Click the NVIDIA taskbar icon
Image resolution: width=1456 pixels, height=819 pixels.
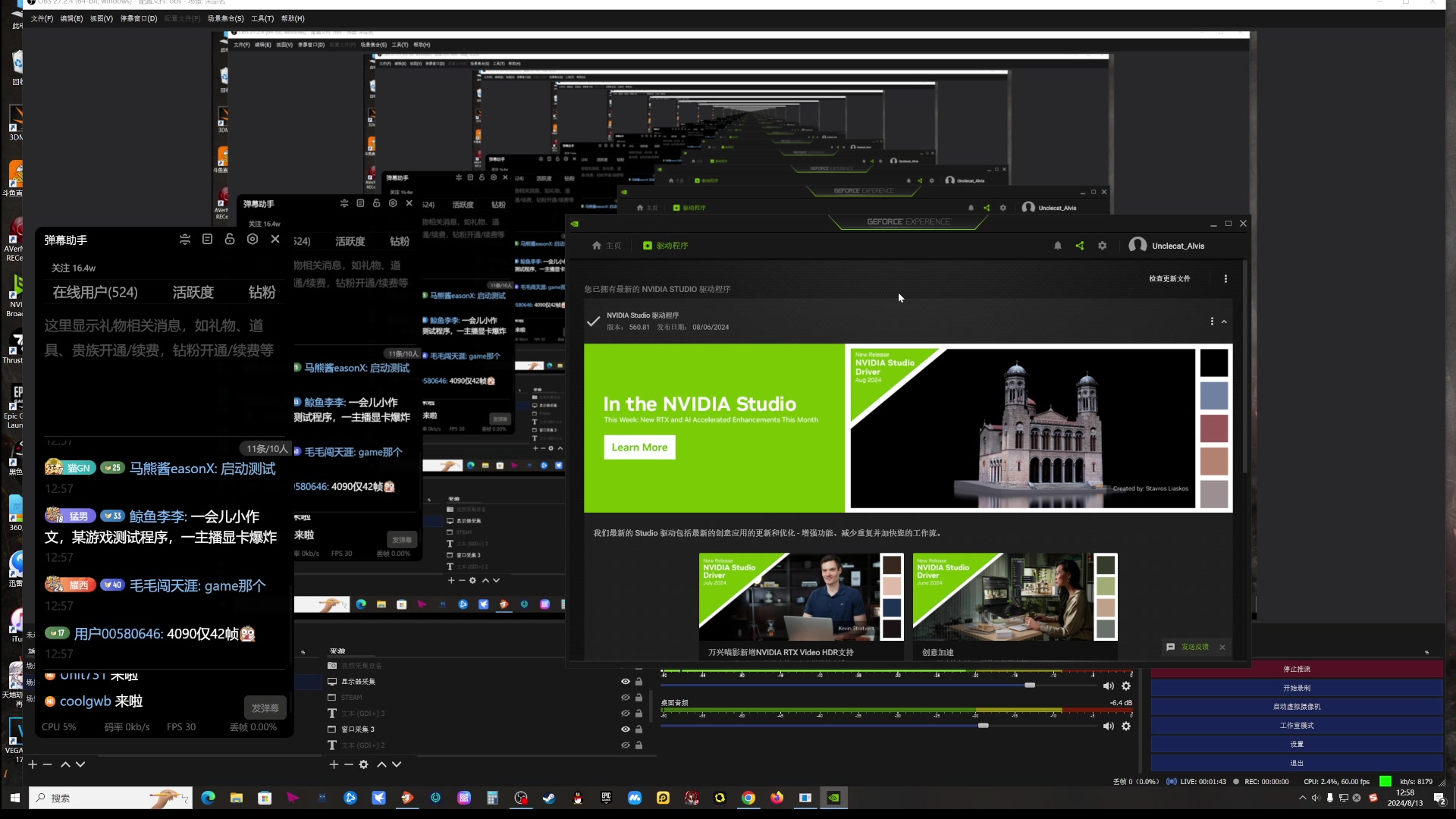pos(833,798)
